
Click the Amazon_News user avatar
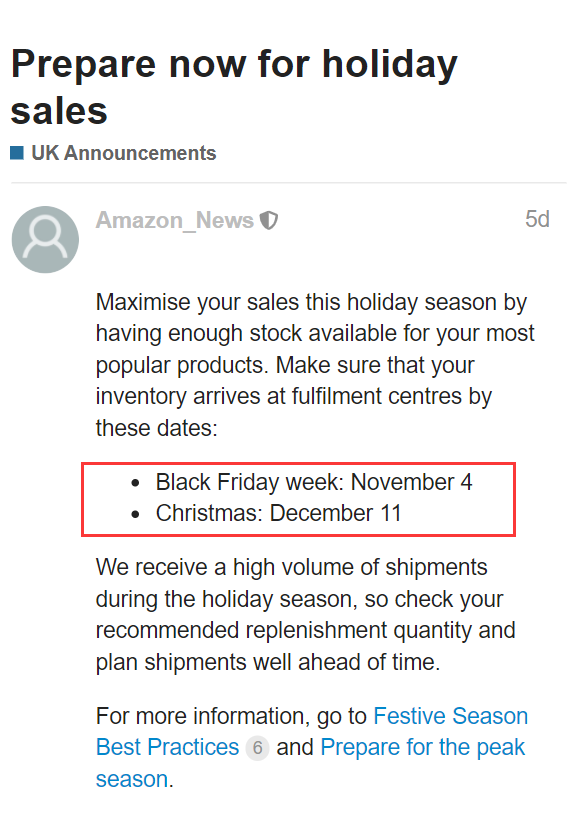coord(45,240)
